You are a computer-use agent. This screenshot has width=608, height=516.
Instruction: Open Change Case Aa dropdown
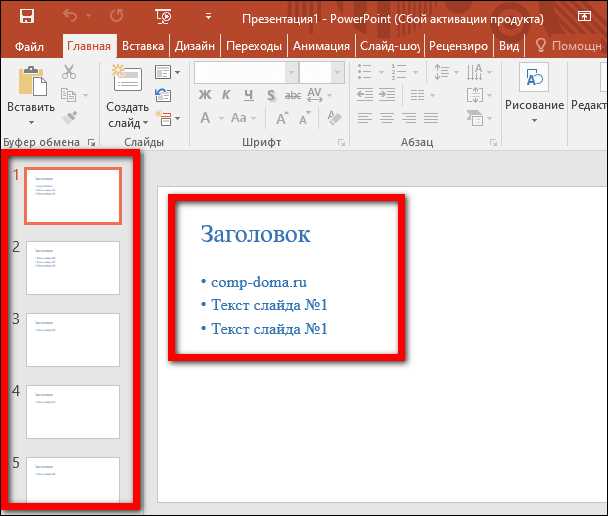[244, 118]
